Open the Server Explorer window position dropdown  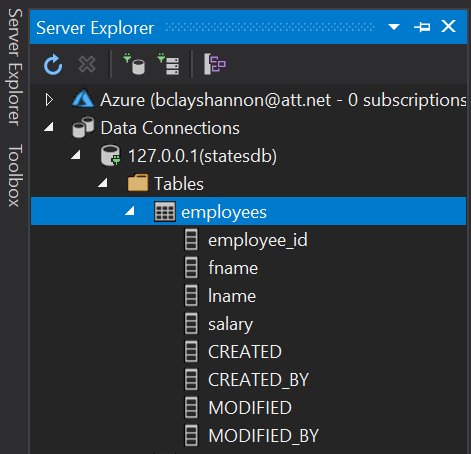(x=394, y=27)
